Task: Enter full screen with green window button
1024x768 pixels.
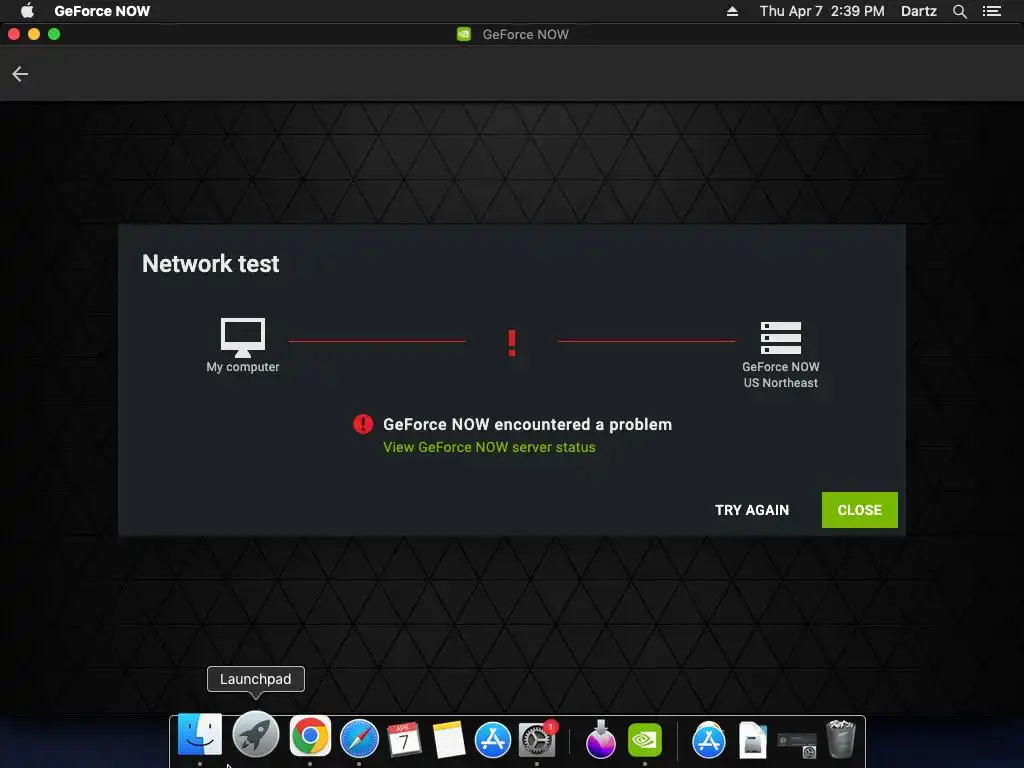Action: (x=54, y=34)
